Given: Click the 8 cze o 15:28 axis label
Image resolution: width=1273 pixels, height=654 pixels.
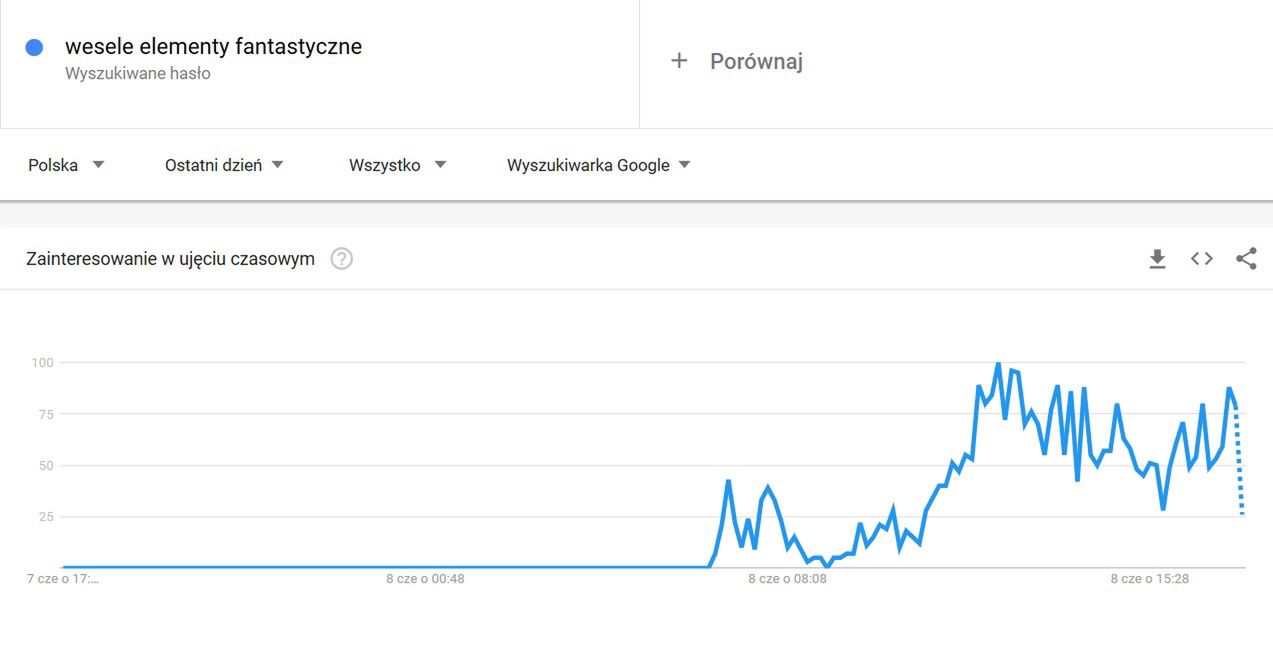Looking at the screenshot, I should click(1150, 579).
